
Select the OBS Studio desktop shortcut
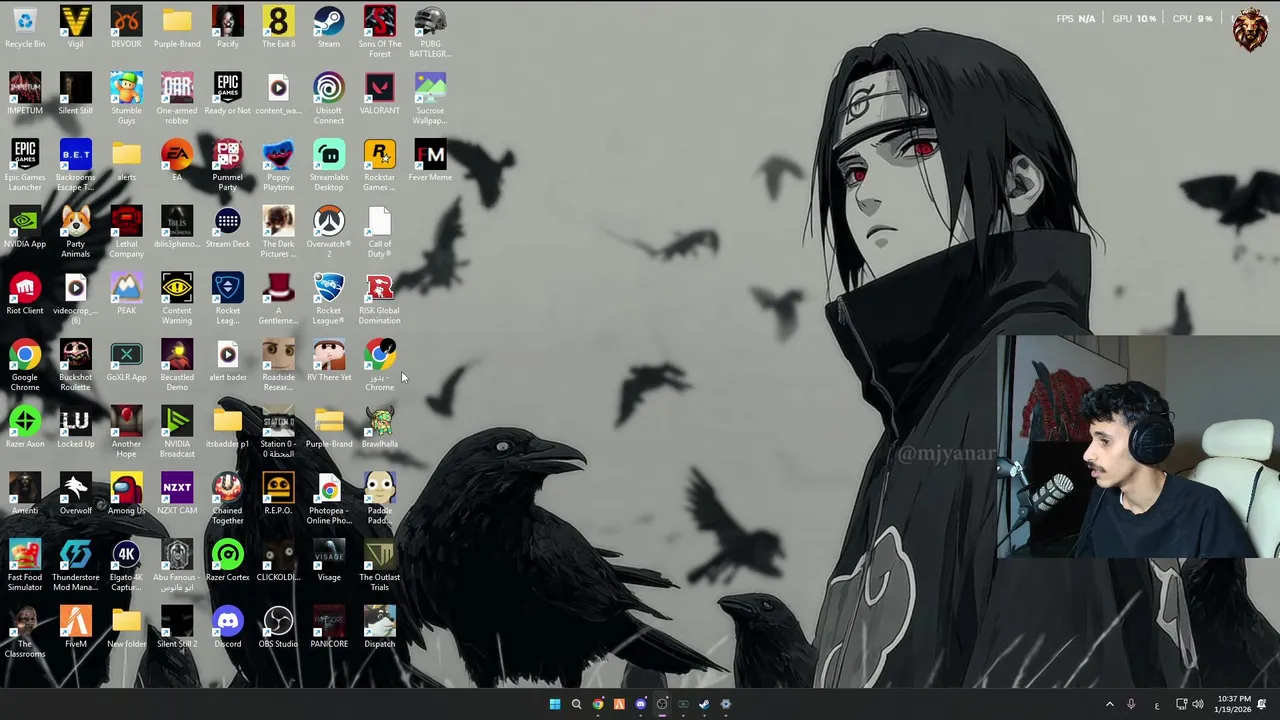click(x=278, y=628)
